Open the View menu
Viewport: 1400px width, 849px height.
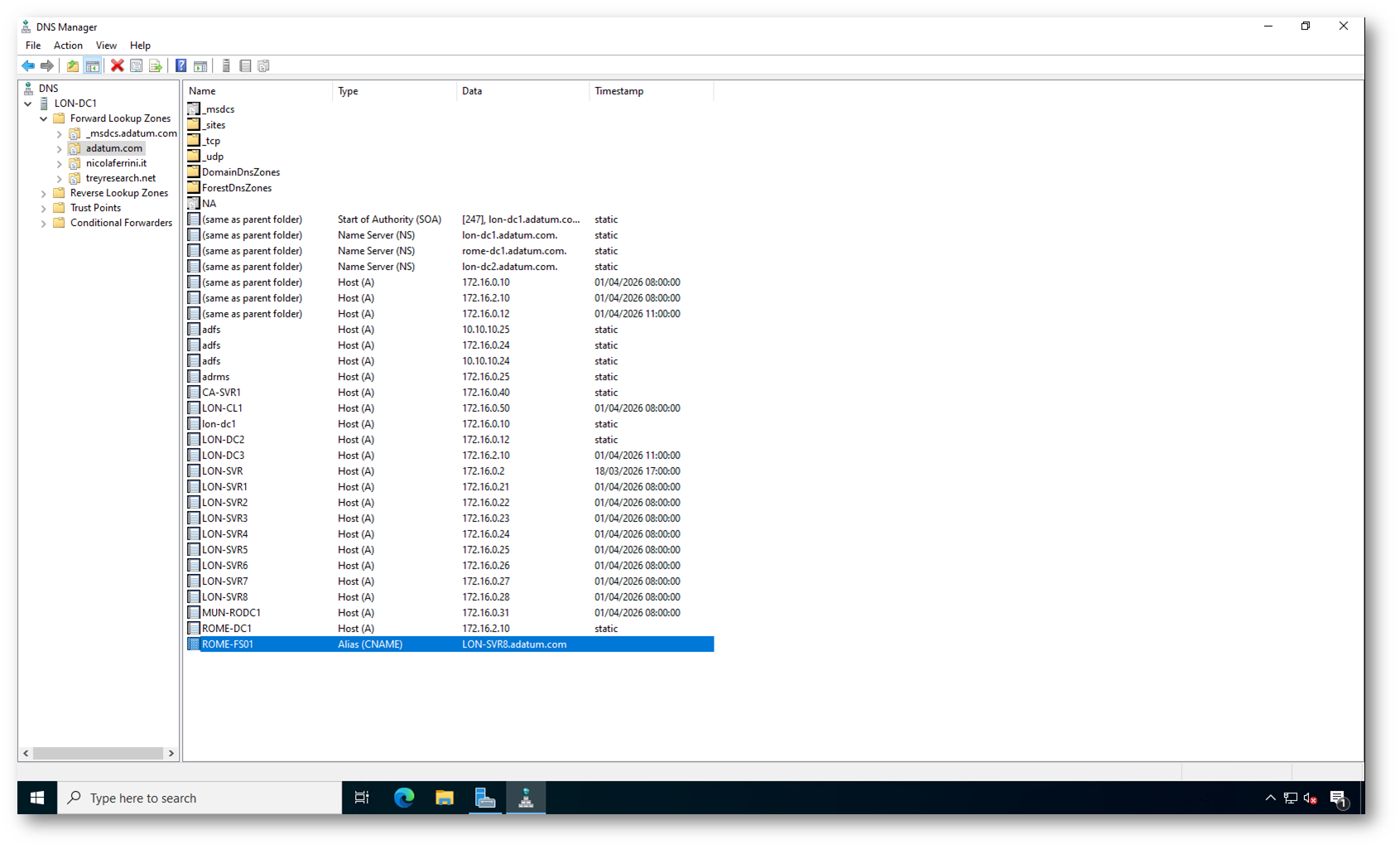(x=106, y=46)
